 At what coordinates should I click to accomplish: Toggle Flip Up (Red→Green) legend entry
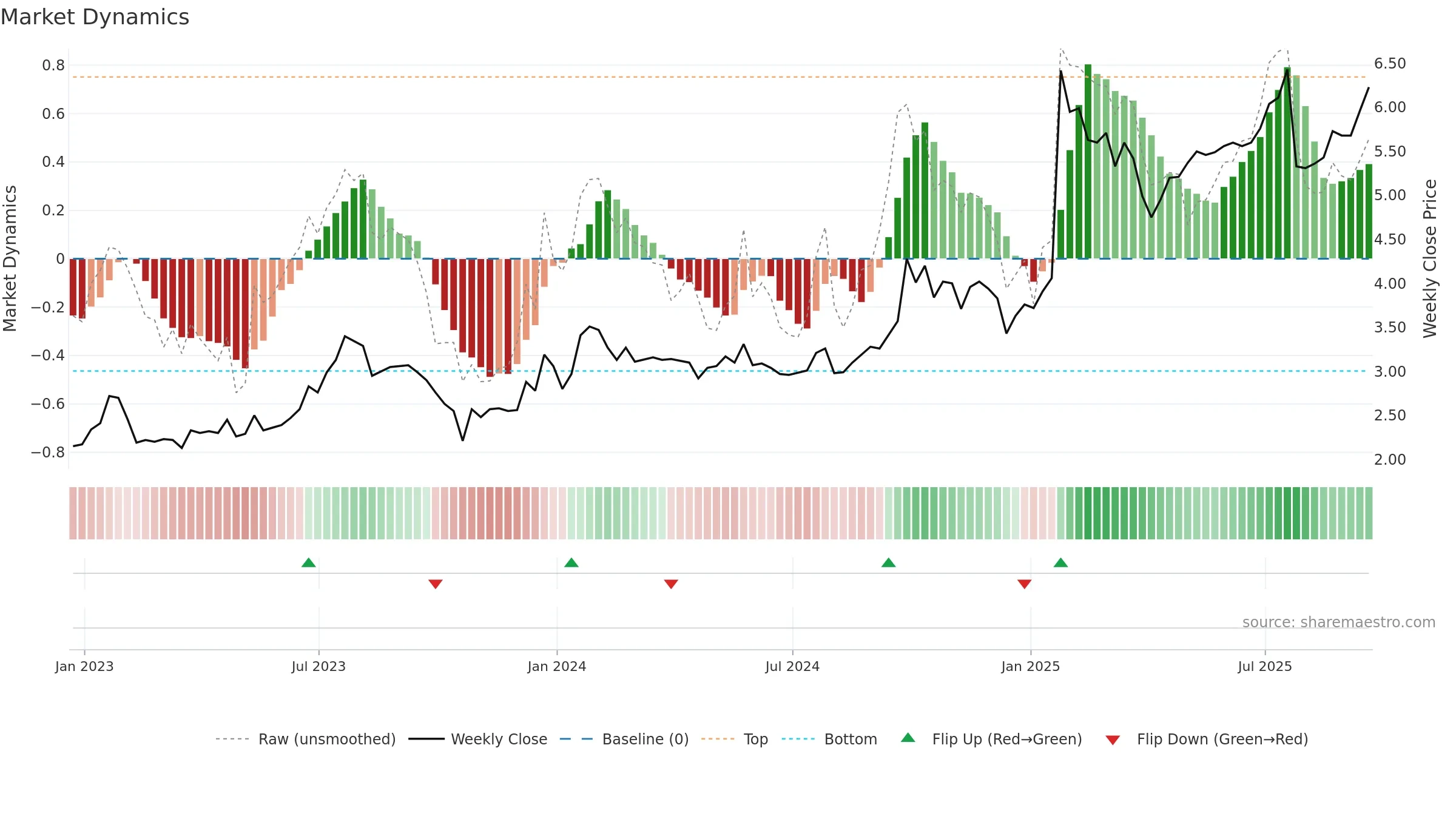point(991,739)
